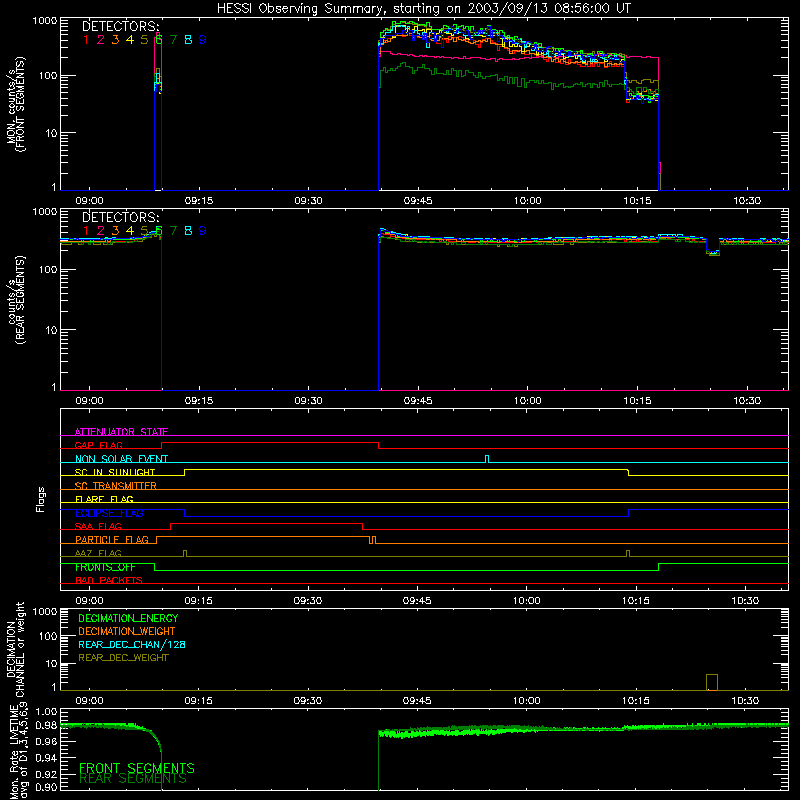Click the REAR_DEC_WEIGHT legend entry
The width and height of the screenshot is (800, 800).
123,658
